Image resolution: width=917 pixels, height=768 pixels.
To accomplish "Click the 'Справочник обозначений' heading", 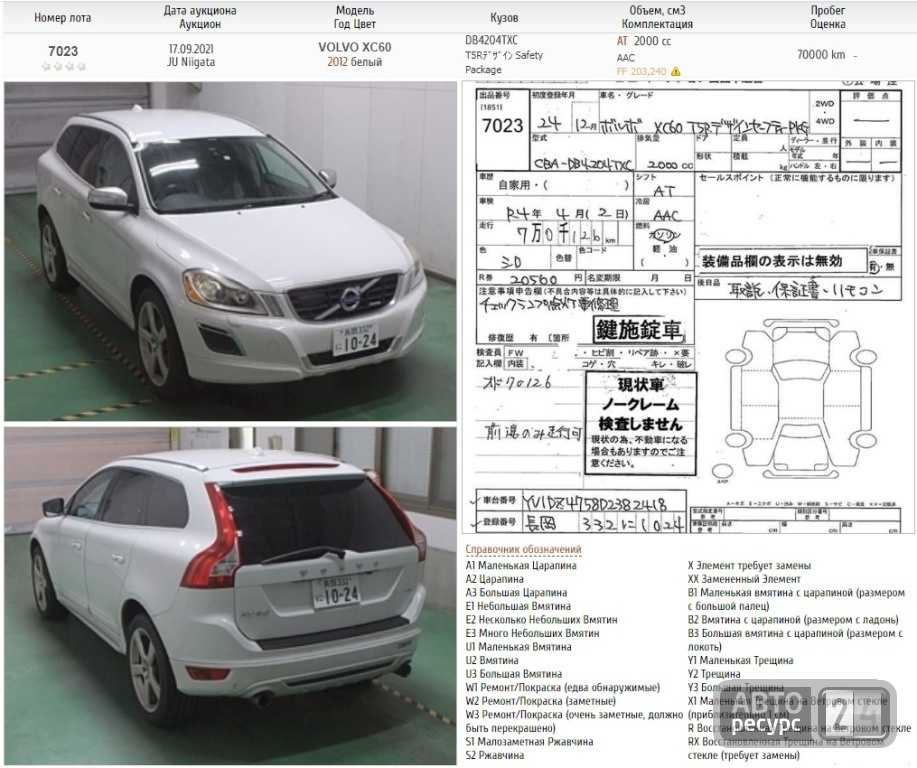I will (x=523, y=549).
